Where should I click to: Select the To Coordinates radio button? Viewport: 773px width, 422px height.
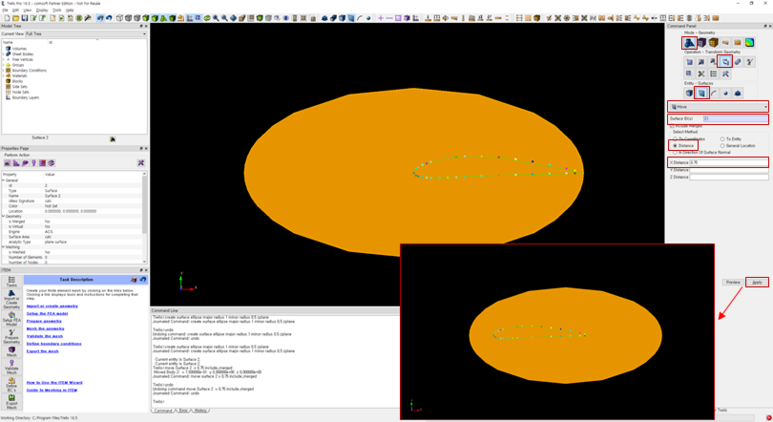675,139
